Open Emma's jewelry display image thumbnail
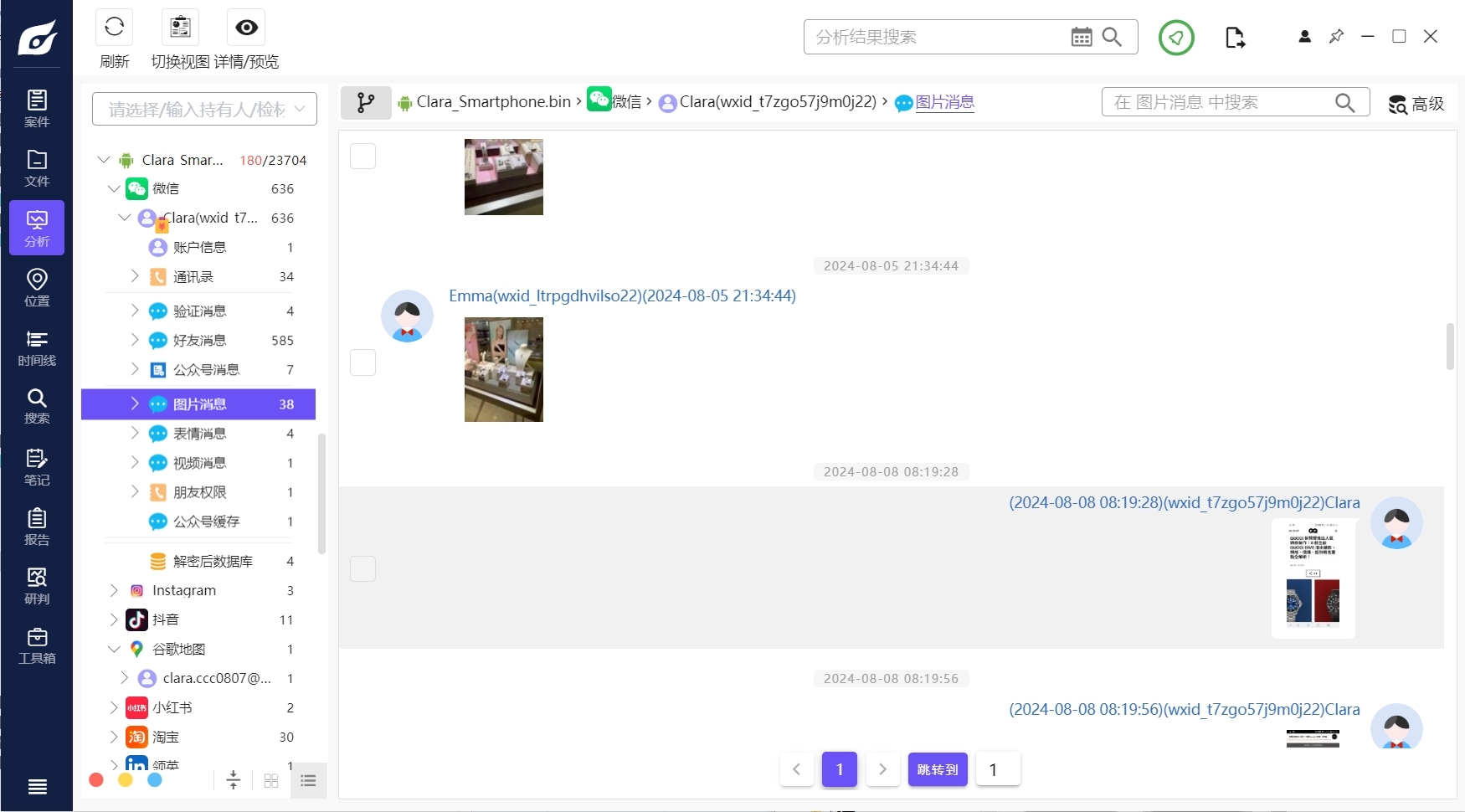 click(x=503, y=369)
